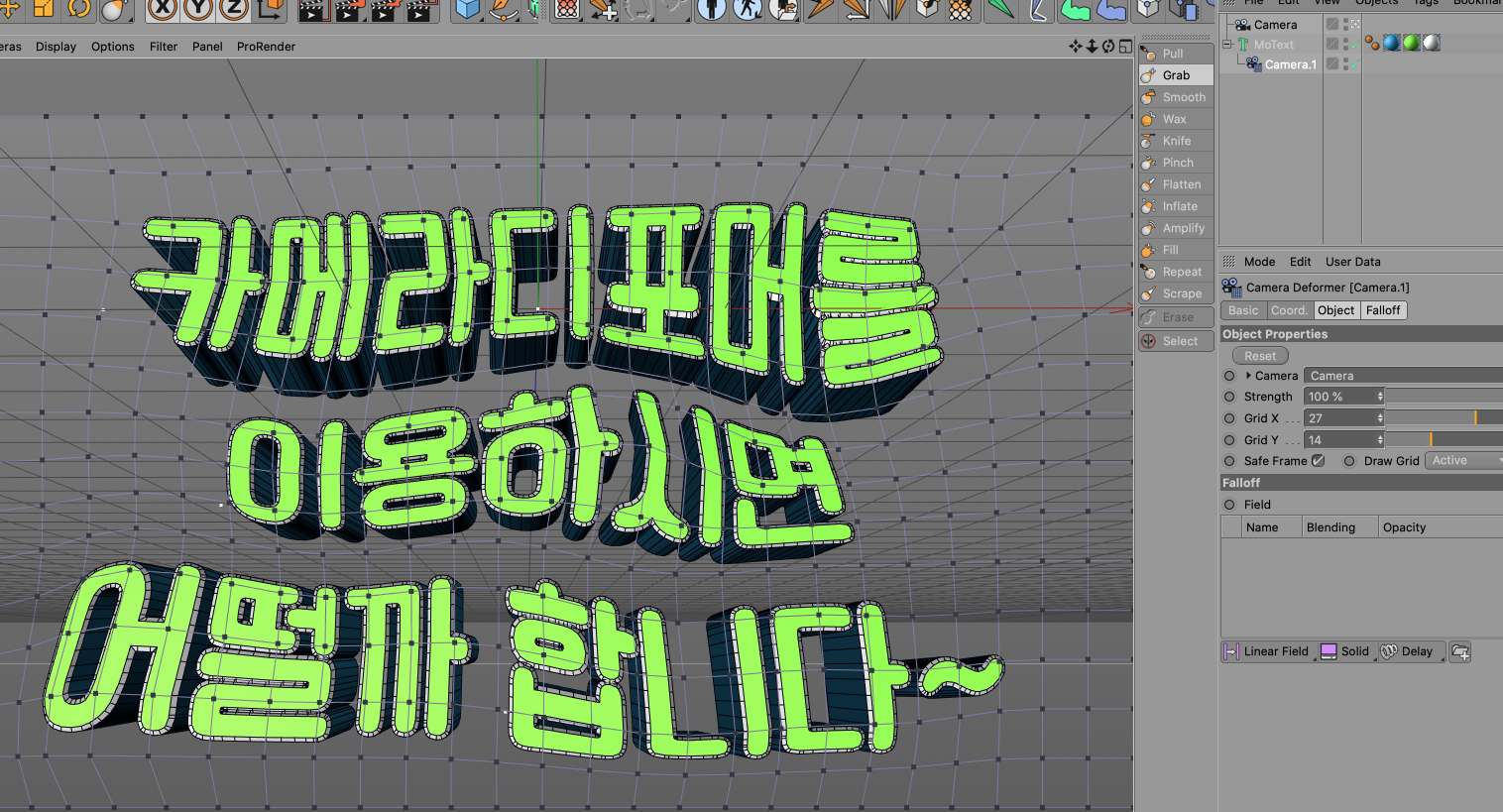The width and height of the screenshot is (1503, 812).
Task: Toggle MoText visibility dots in Object Manager
Action: click(1345, 45)
